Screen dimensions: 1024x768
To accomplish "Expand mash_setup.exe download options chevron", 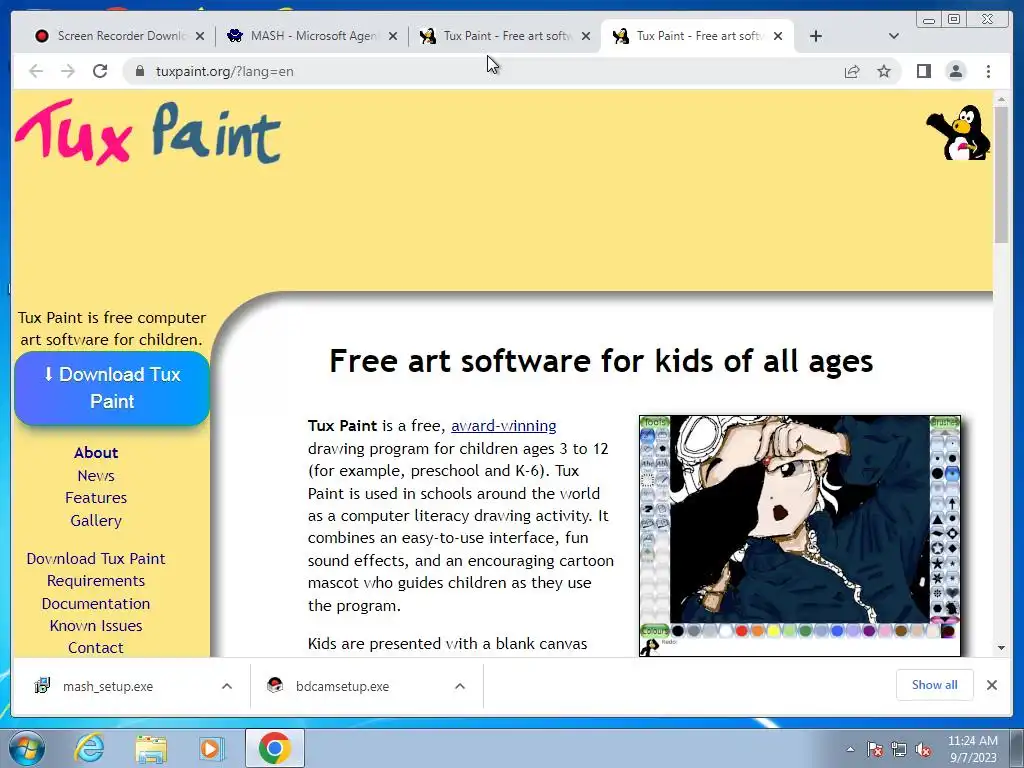I will click(227, 686).
